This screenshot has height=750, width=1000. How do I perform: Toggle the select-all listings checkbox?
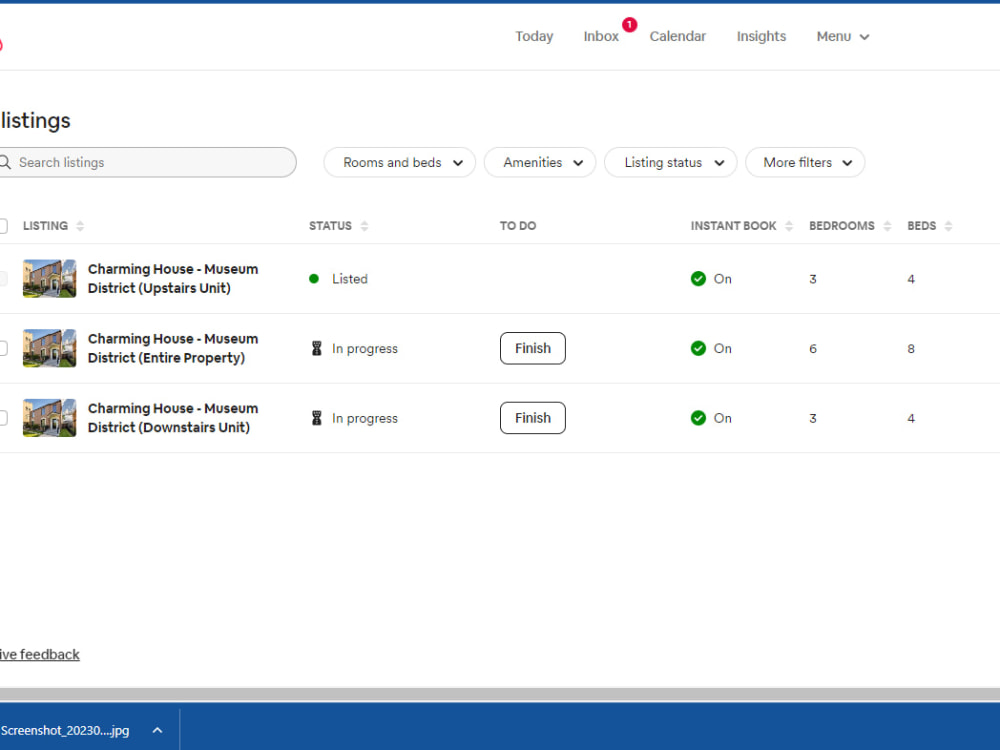(3, 226)
